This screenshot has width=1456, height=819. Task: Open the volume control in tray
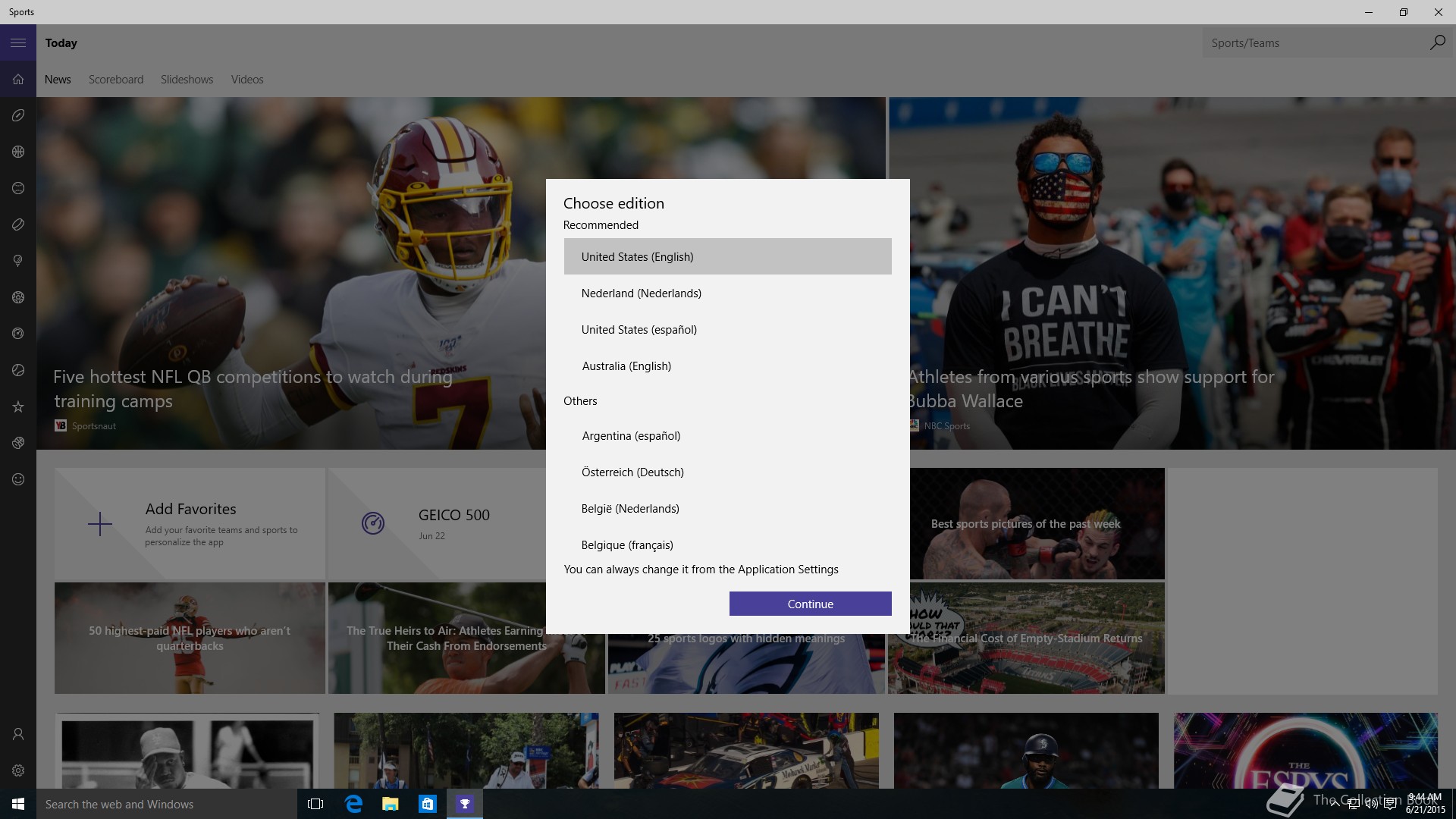[1371, 805]
